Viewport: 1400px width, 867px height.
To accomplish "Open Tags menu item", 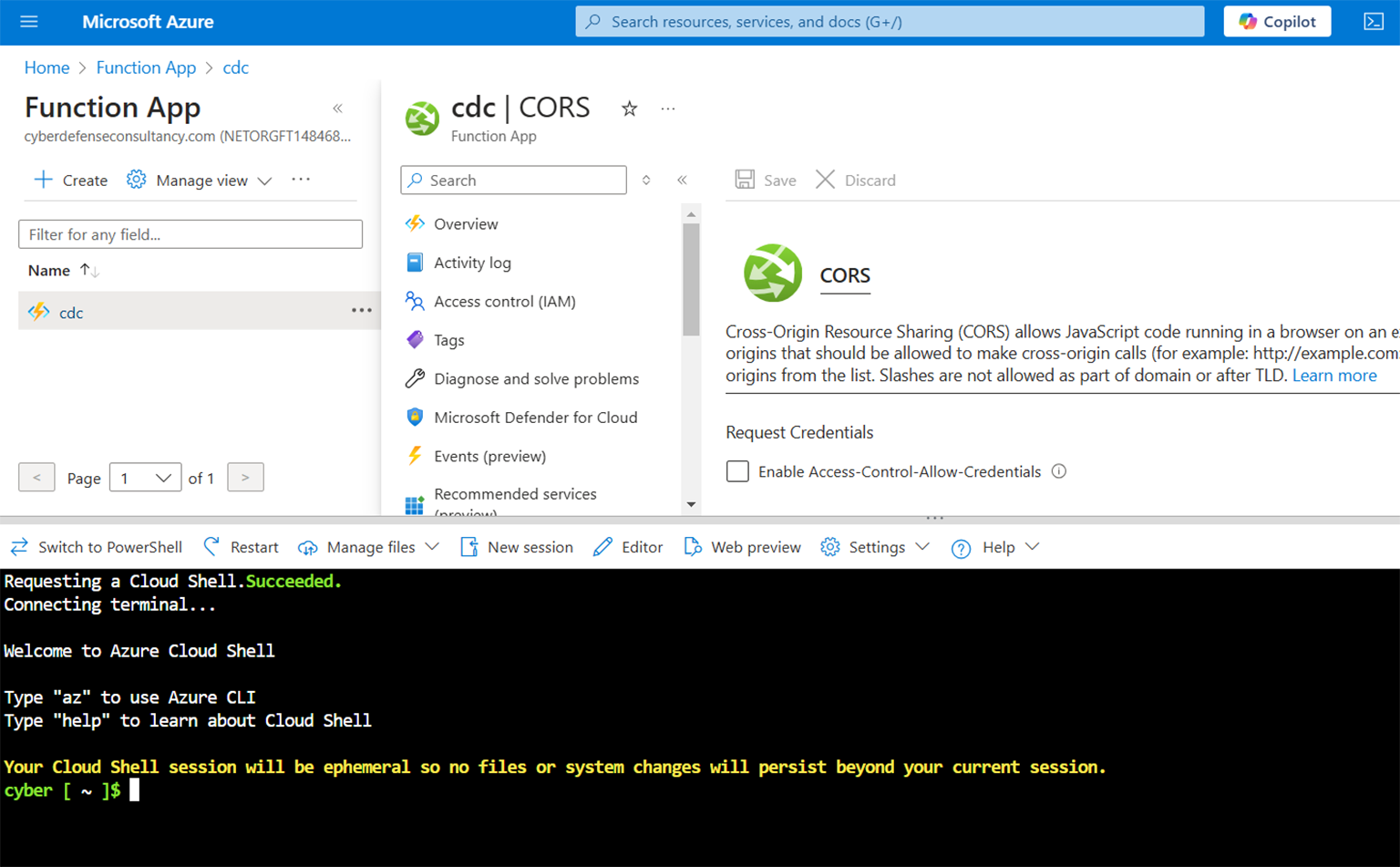I will pyautogui.click(x=448, y=340).
